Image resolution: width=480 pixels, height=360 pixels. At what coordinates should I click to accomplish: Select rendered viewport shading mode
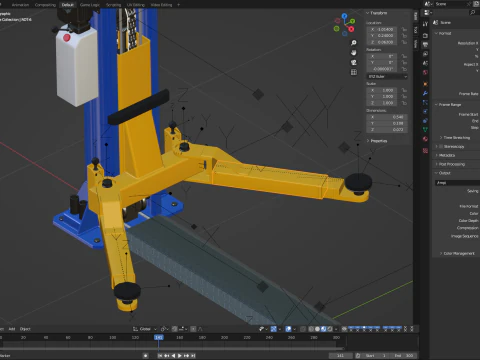330,329
